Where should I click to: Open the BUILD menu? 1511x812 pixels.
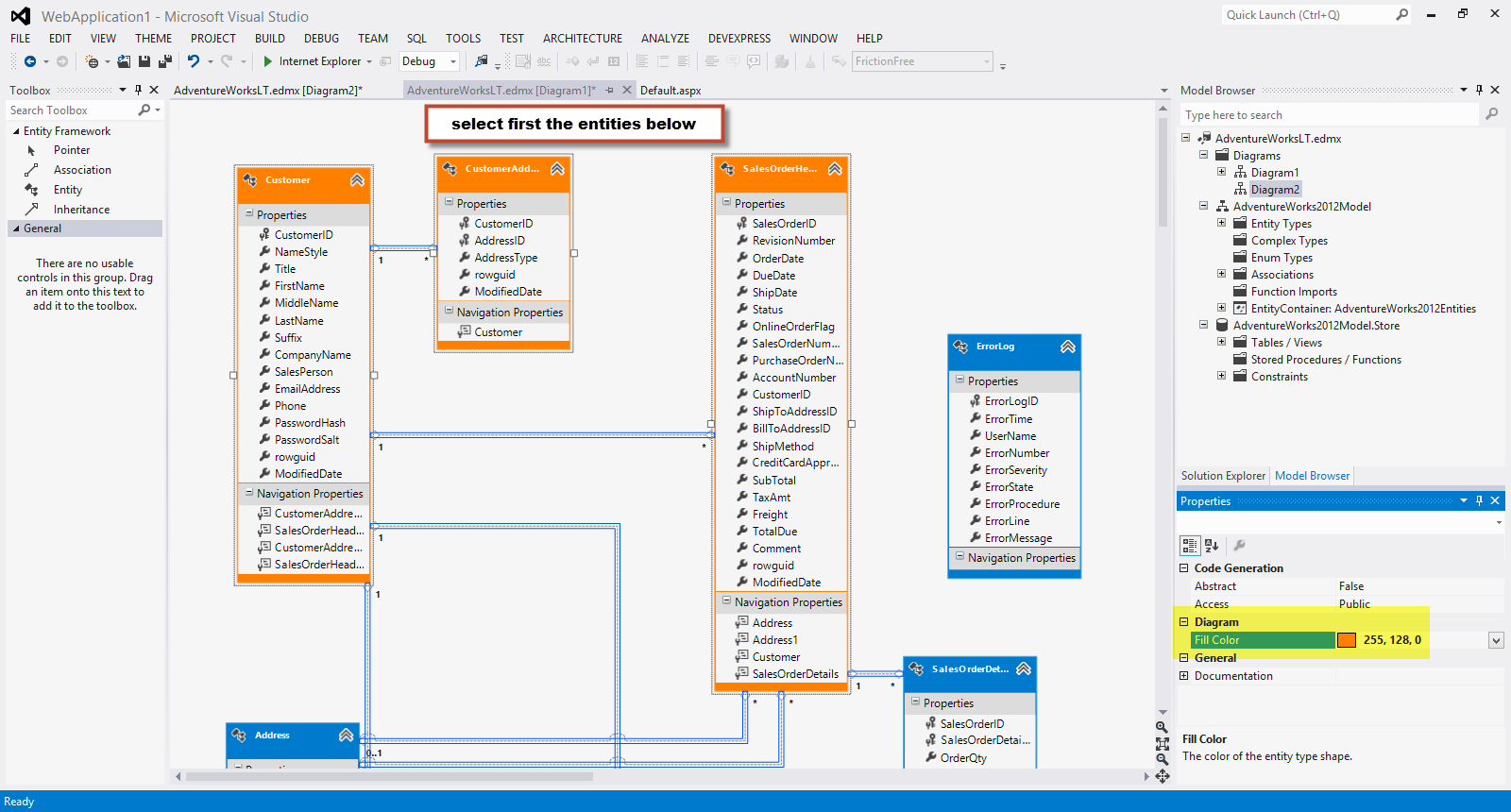270,39
